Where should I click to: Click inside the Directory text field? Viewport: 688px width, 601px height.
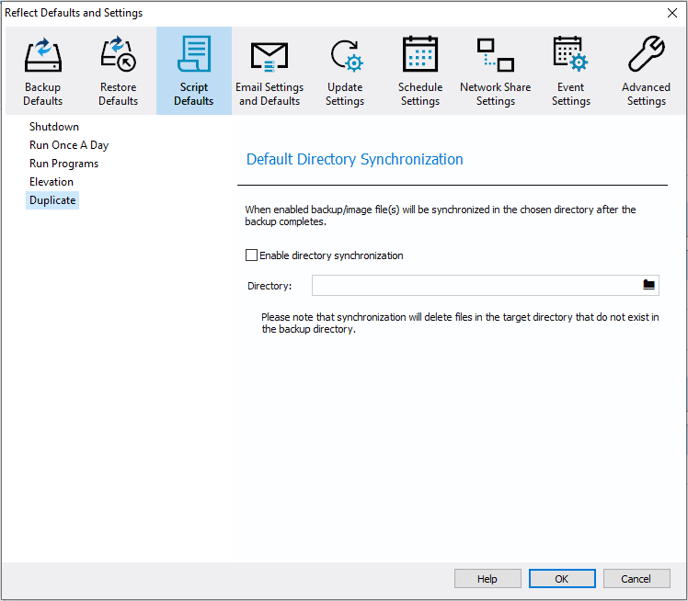coord(475,286)
